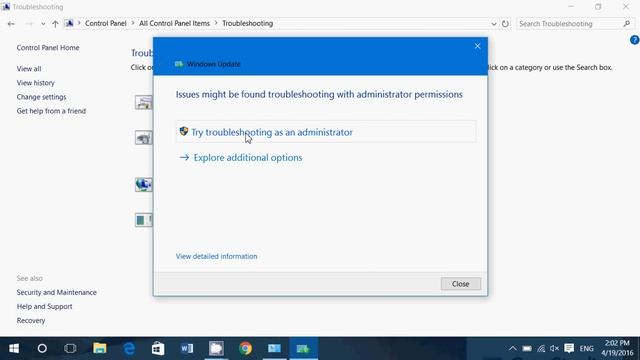Click the Network and Internet category icon
This screenshot has width=640, height=360.
[144, 184]
